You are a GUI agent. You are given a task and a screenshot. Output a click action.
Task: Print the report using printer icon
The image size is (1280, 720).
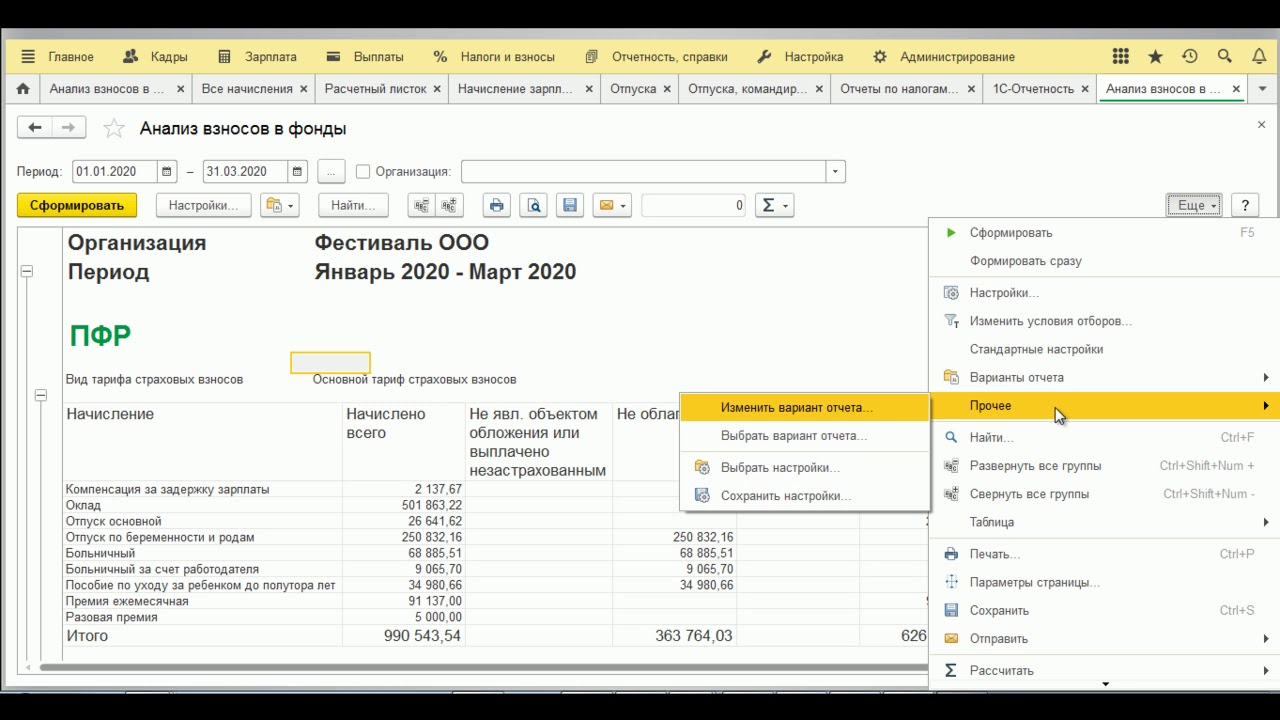pos(497,206)
